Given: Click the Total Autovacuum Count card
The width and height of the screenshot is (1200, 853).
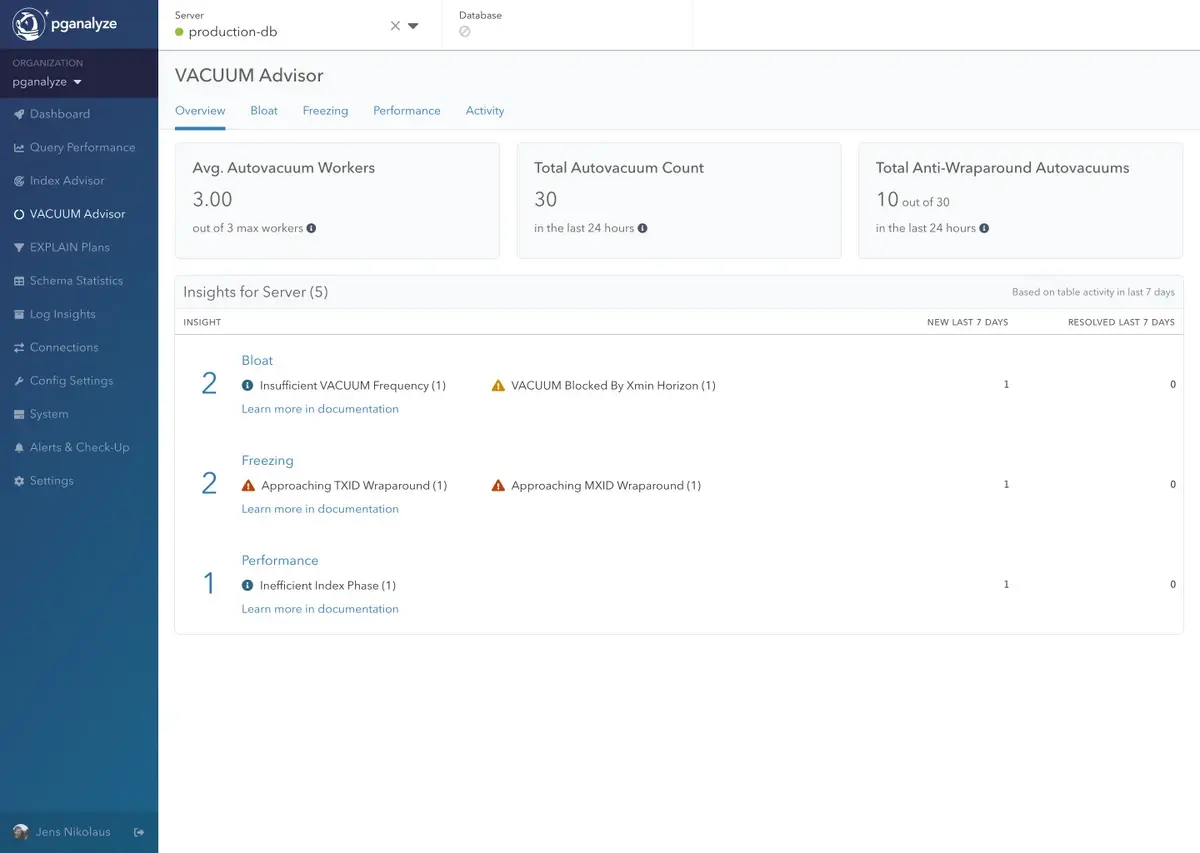Looking at the screenshot, I should click(679, 201).
